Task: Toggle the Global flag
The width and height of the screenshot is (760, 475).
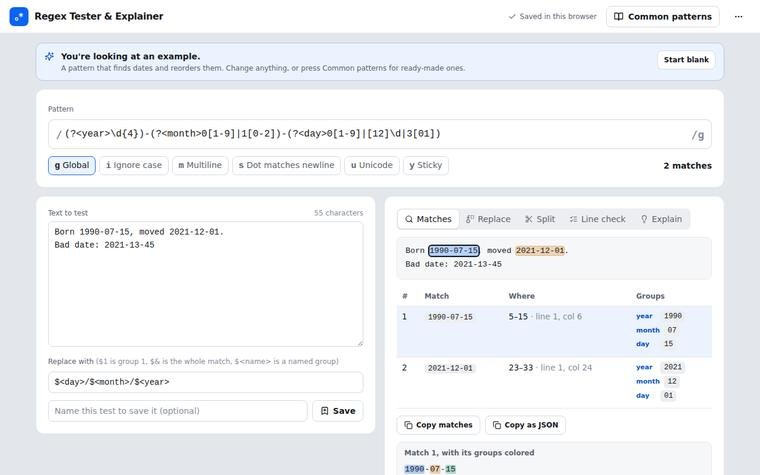Action: click(x=72, y=165)
